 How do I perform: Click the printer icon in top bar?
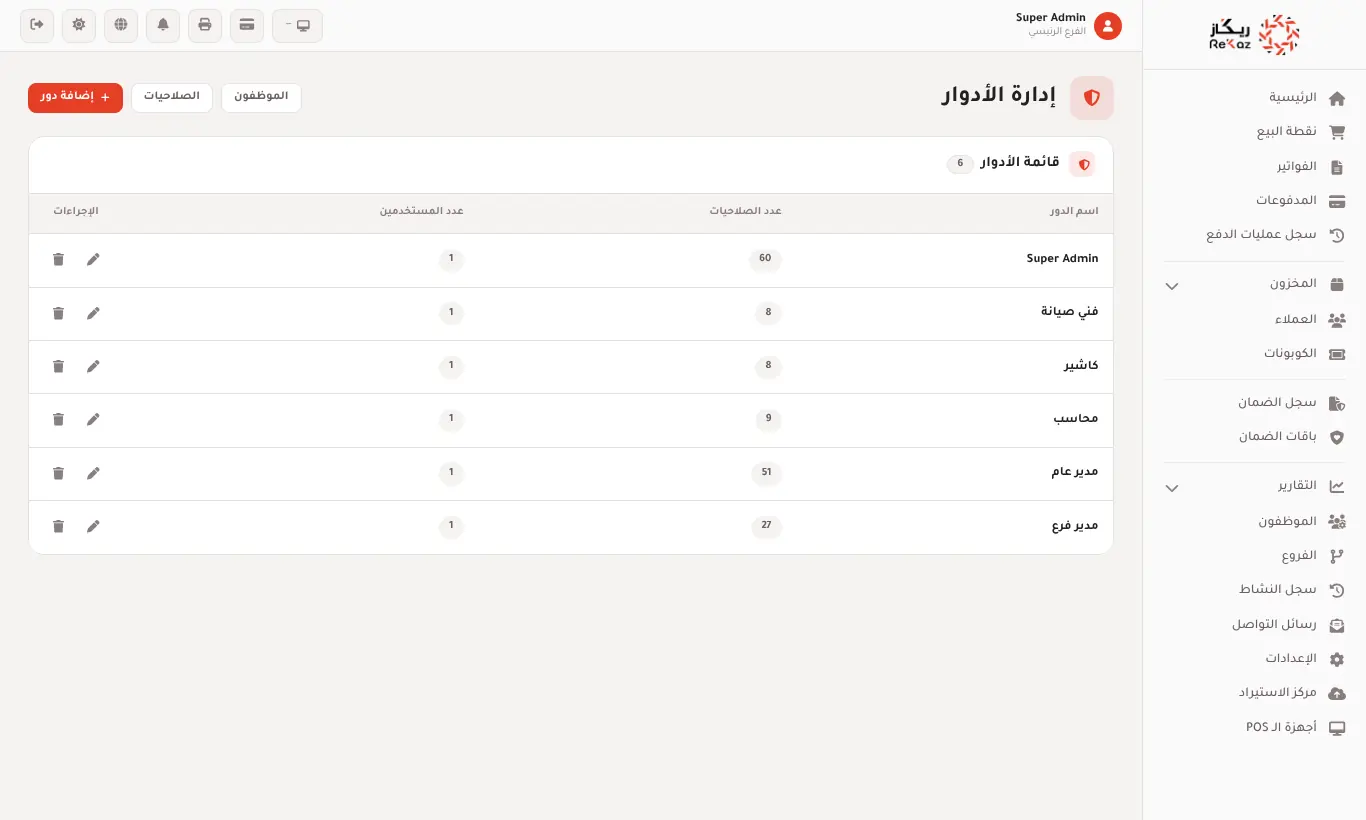205,25
